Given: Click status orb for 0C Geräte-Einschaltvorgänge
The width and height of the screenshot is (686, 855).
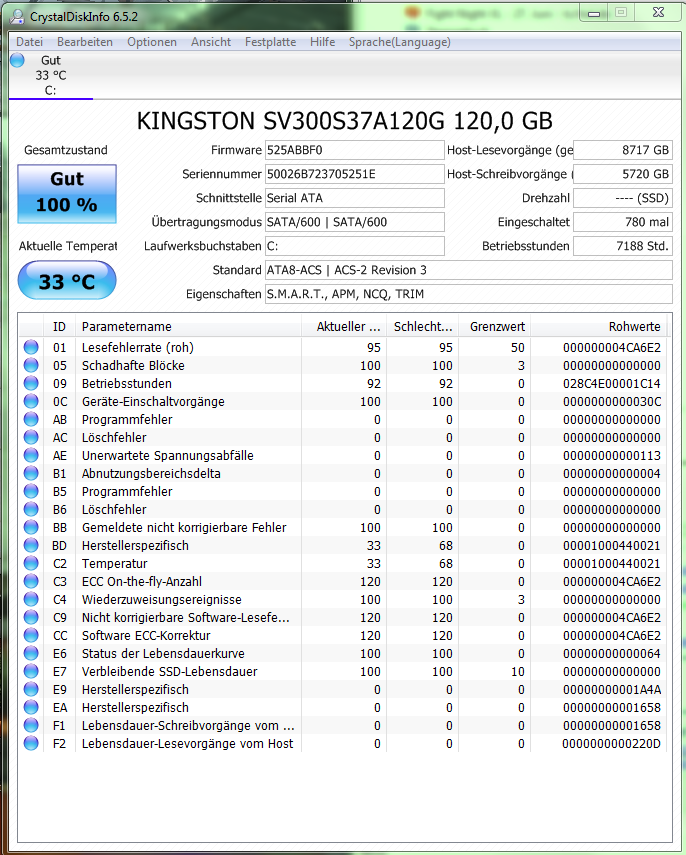Looking at the screenshot, I should pyautogui.click(x=31, y=401).
